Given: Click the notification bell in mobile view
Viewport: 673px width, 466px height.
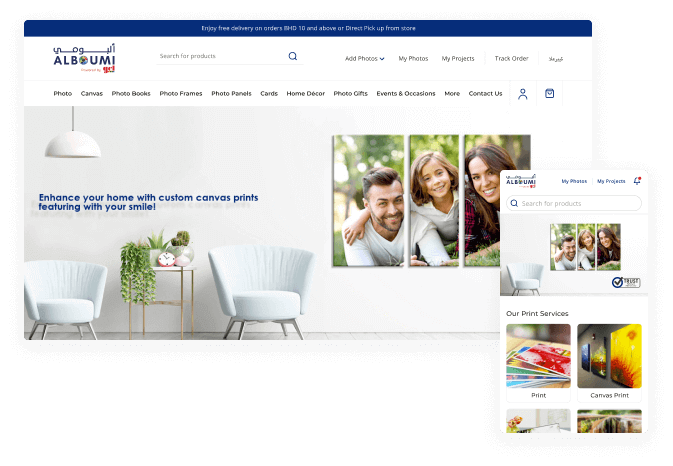Looking at the screenshot, I should (637, 181).
